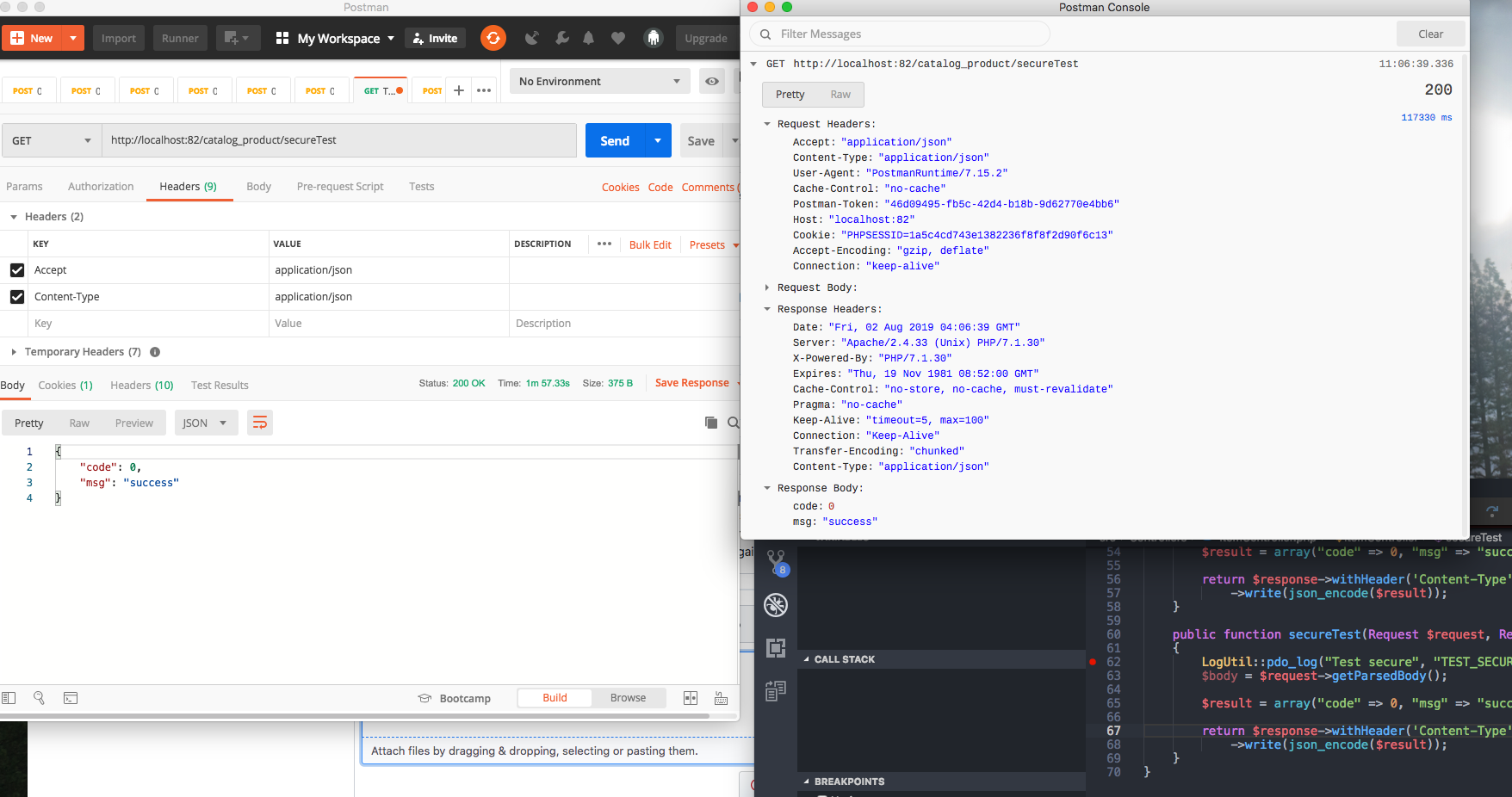The image size is (1512, 797).
Task: Switch to the Raw tab in Postman Console
Action: click(840, 95)
